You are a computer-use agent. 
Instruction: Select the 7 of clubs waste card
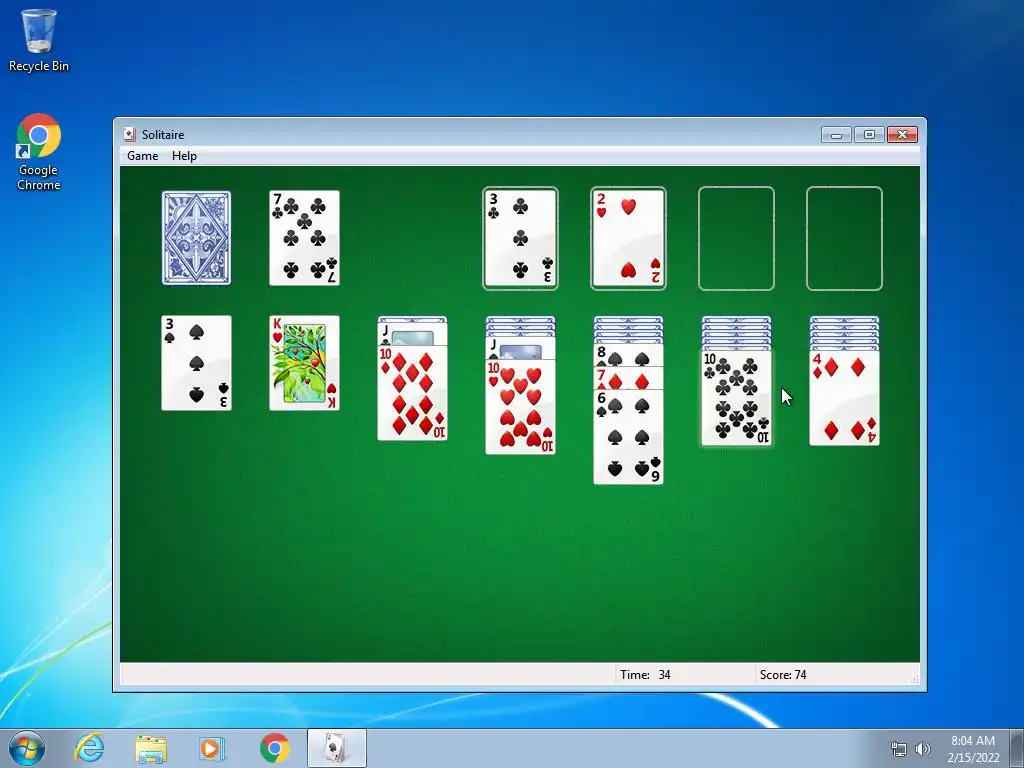click(x=304, y=238)
